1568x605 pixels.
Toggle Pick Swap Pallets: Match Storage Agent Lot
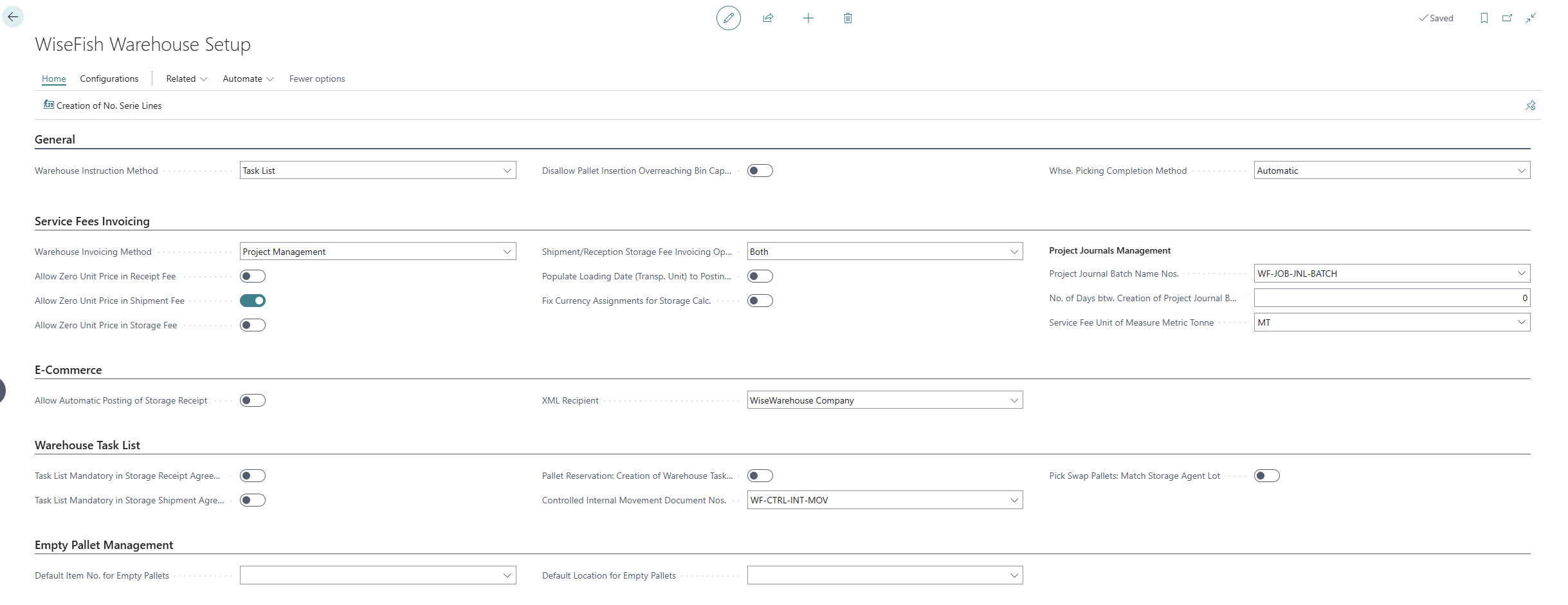click(1266, 476)
